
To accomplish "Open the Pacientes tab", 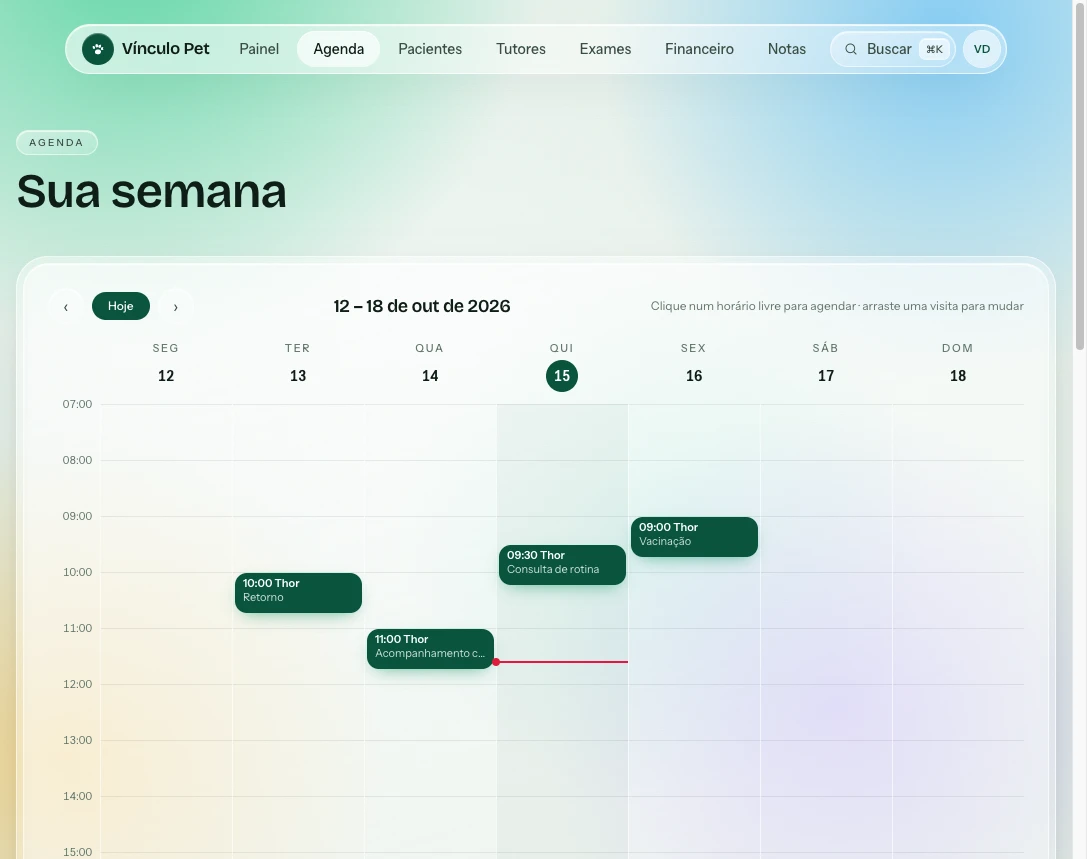I will 430,49.
